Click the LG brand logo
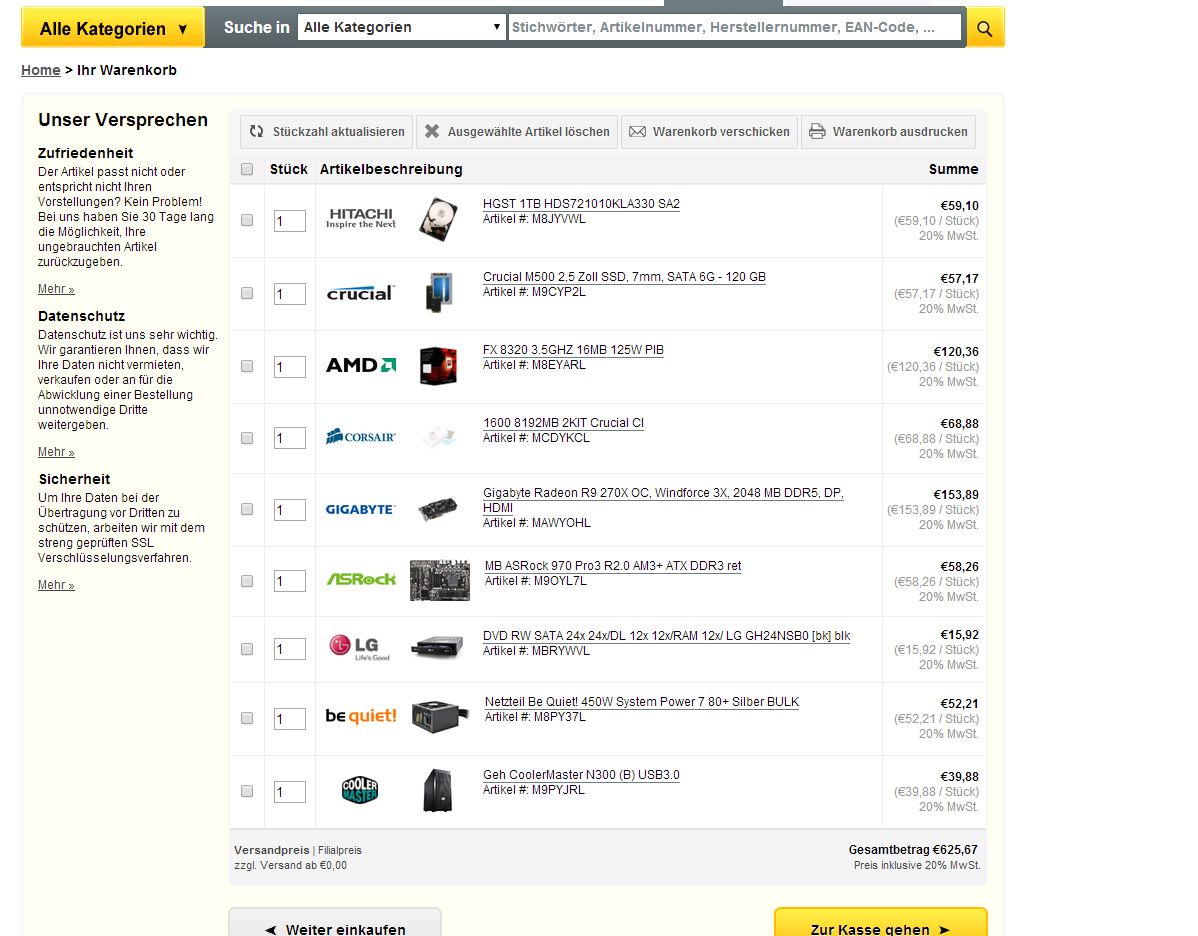The width and height of the screenshot is (1198, 936). pos(360,648)
